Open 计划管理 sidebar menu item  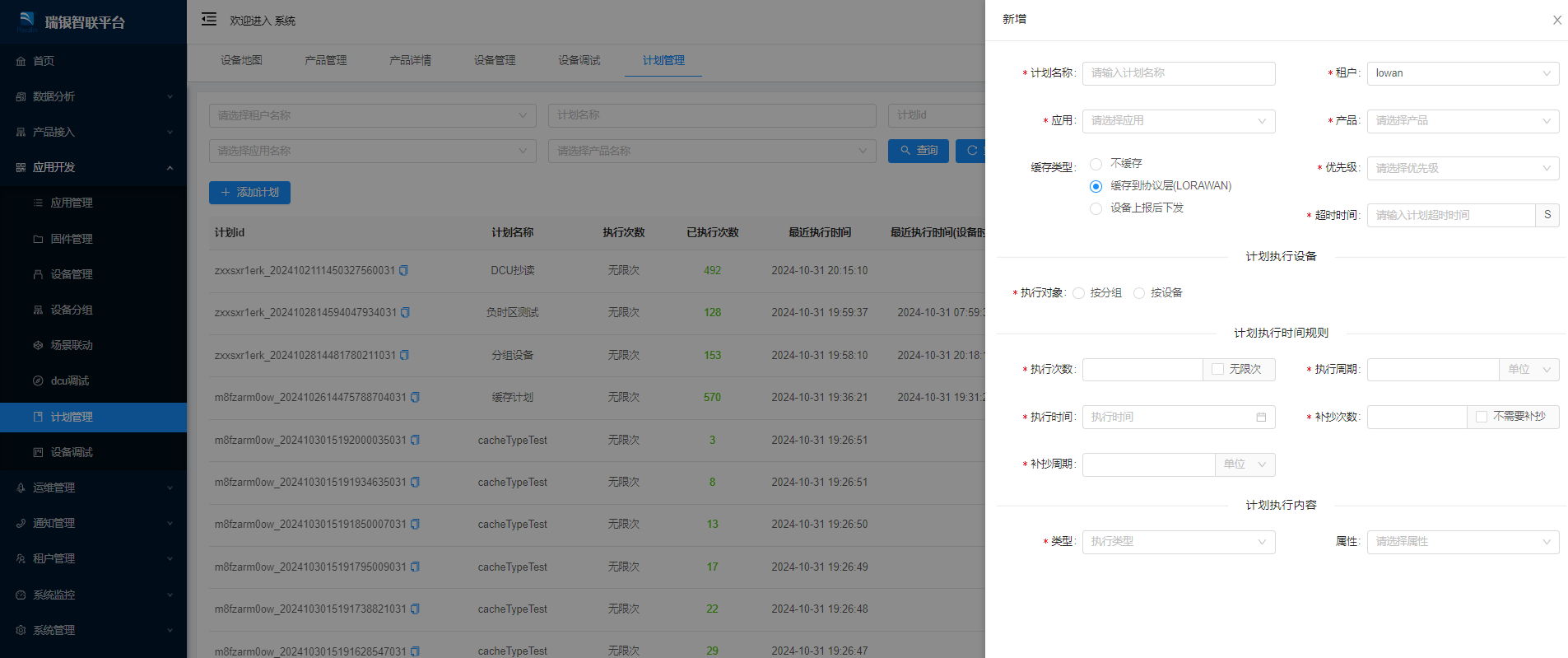pyautogui.click(x=93, y=417)
